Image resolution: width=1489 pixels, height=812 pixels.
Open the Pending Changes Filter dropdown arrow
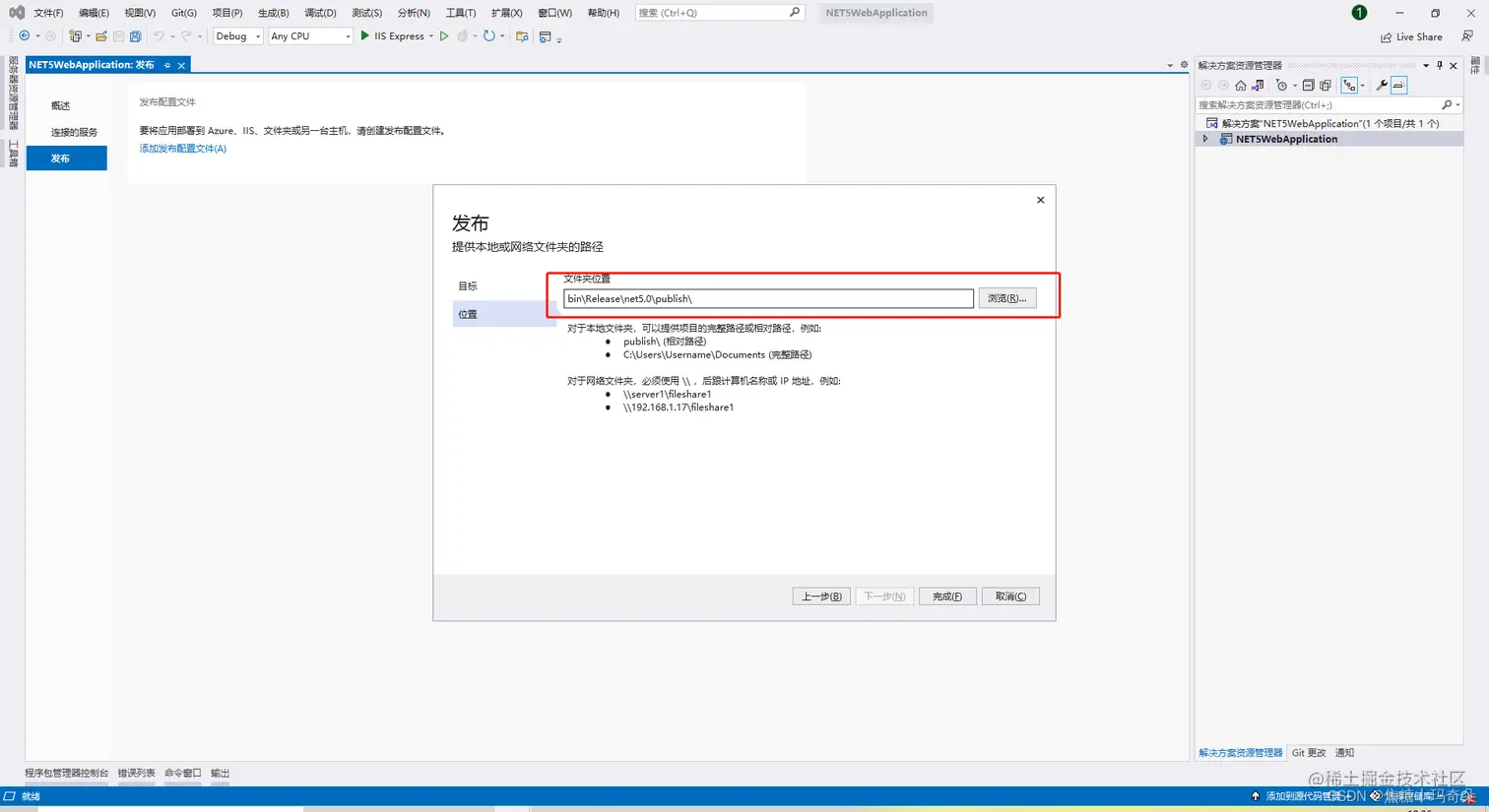point(1295,86)
